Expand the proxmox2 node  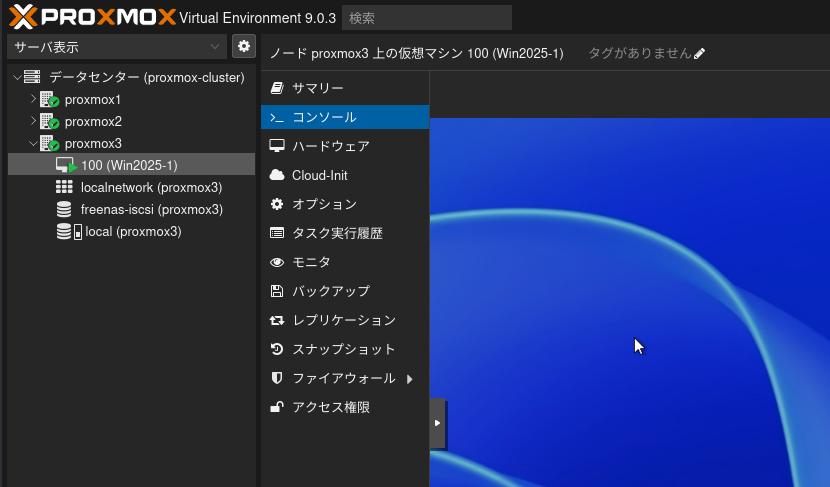pyautogui.click(x=33, y=121)
